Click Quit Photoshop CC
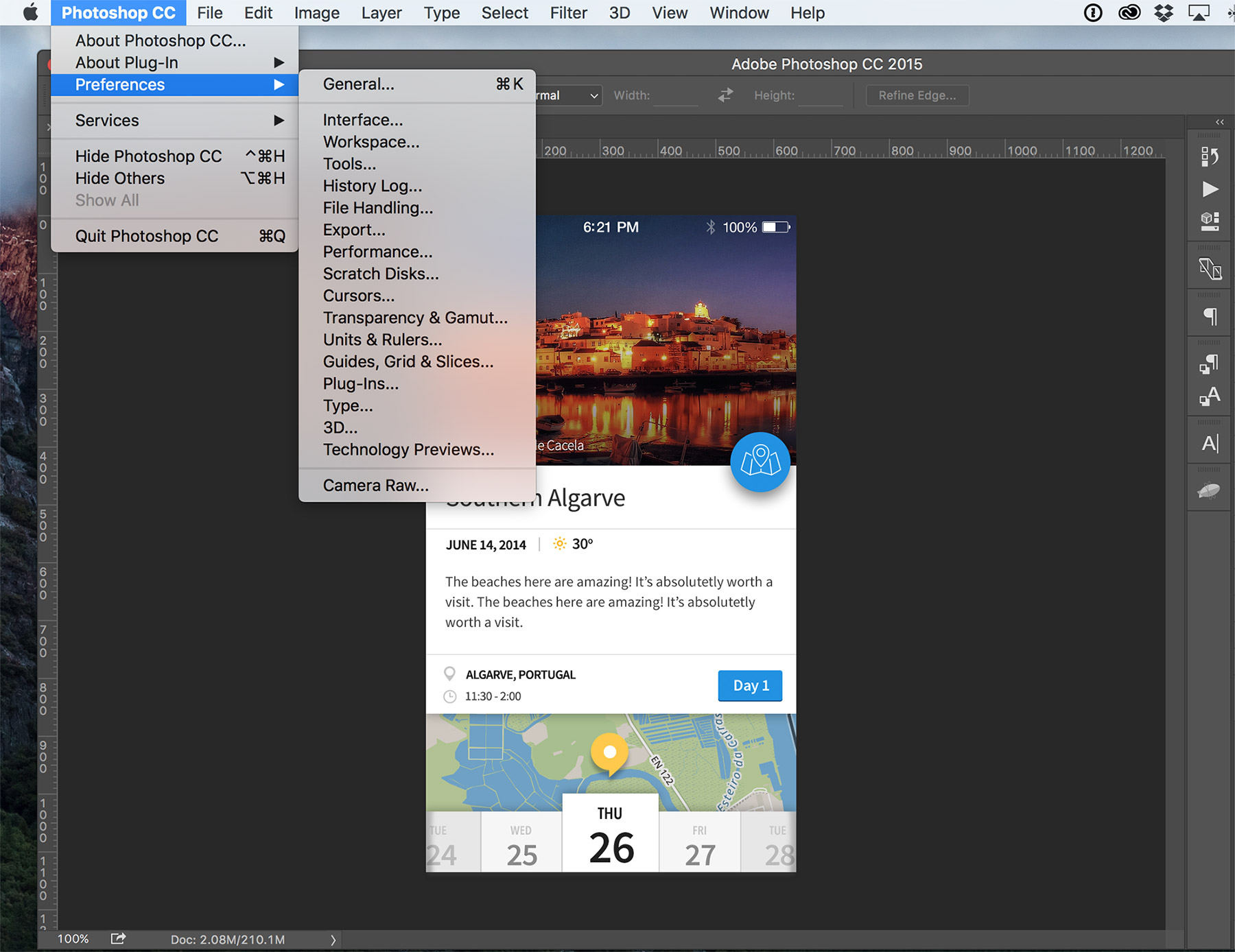 (147, 237)
